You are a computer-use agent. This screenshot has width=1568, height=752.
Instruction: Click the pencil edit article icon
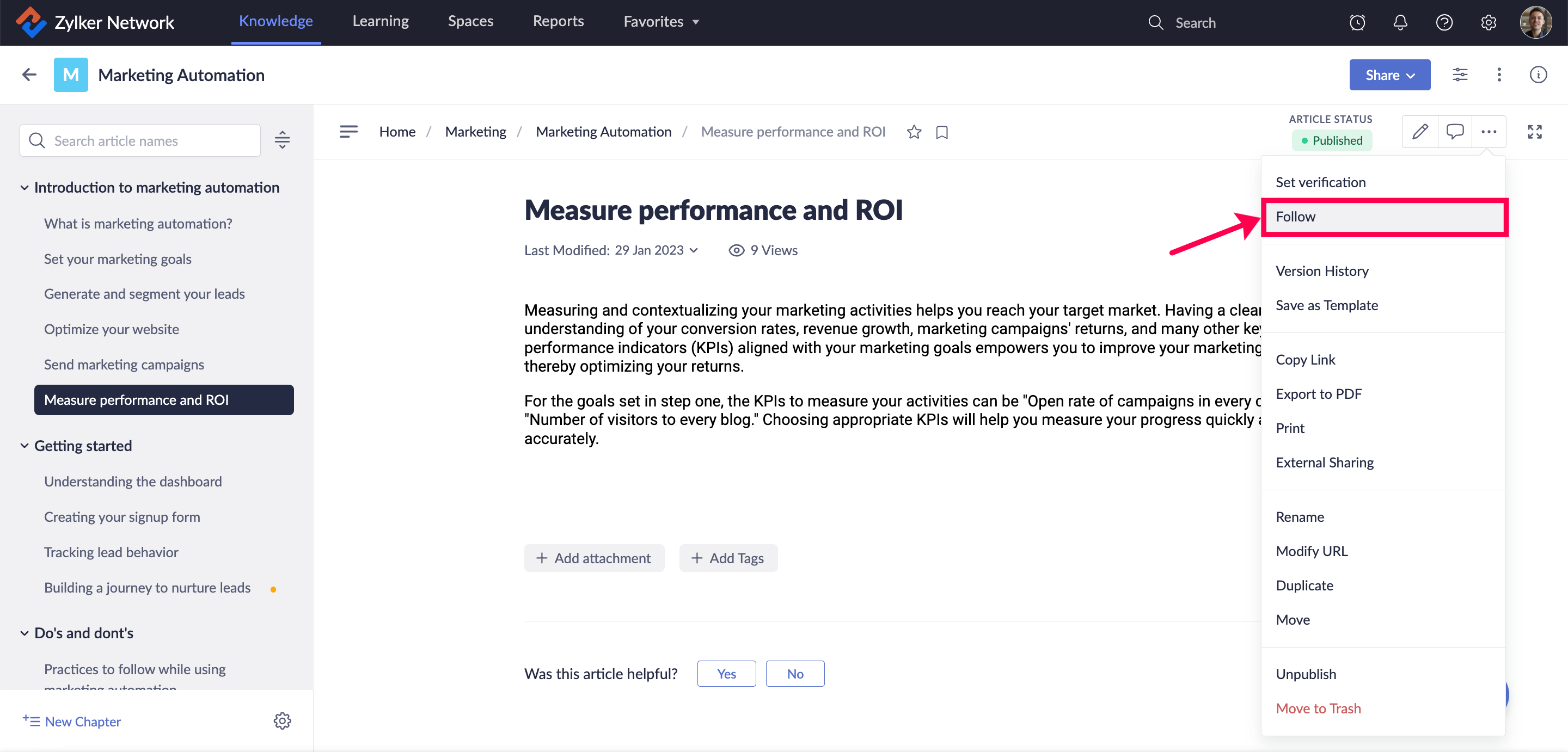point(1419,132)
